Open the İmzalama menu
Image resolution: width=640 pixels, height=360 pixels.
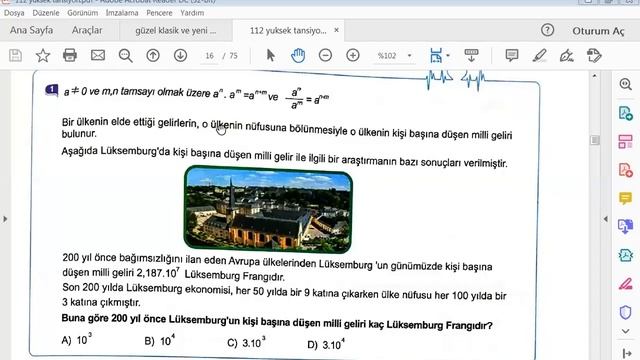click(x=122, y=13)
